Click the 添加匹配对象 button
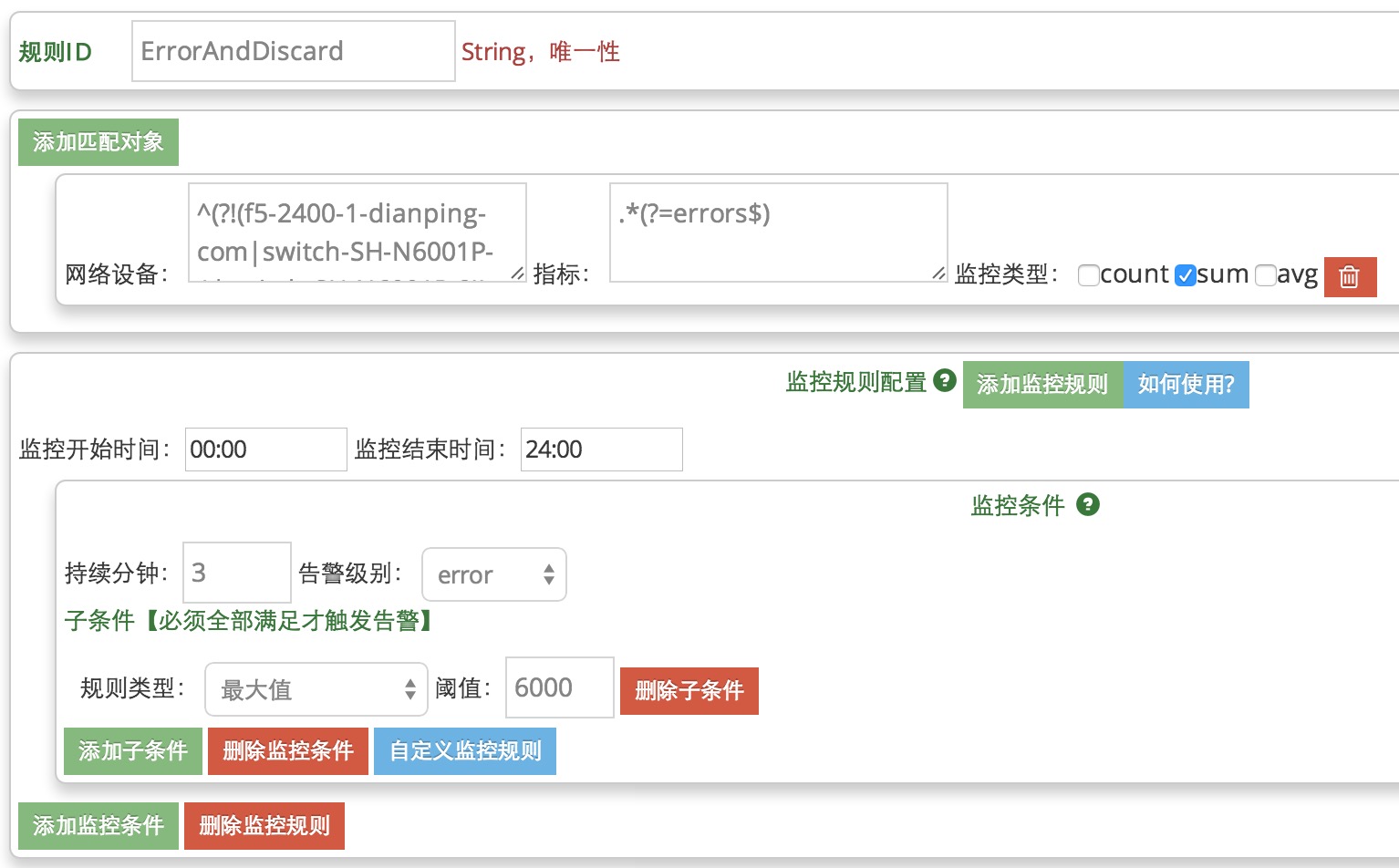Viewport: 1399px width, 868px height. 98,142
